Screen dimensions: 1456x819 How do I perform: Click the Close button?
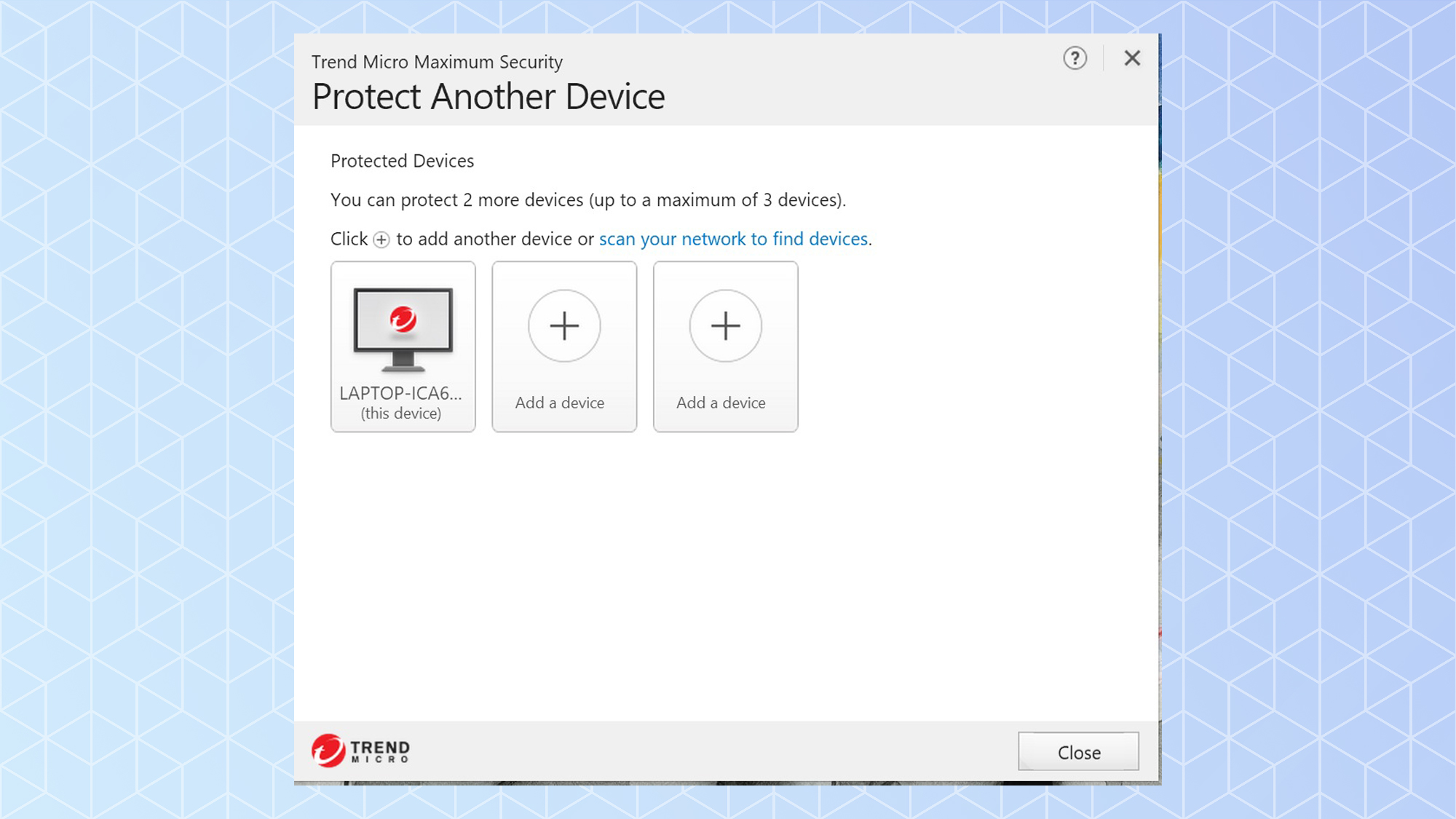pyautogui.click(x=1078, y=752)
